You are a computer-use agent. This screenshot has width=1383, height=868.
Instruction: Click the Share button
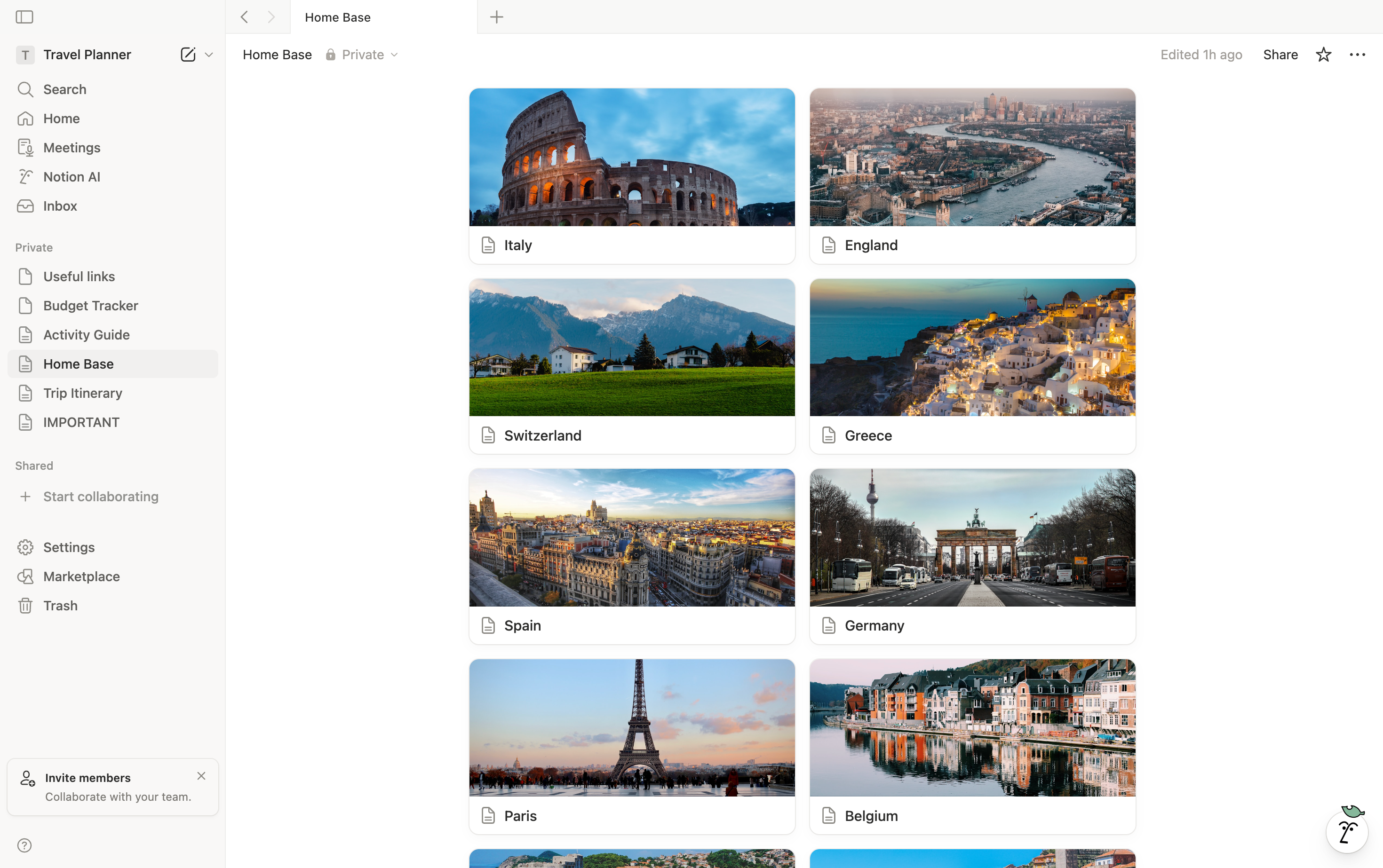click(x=1280, y=55)
